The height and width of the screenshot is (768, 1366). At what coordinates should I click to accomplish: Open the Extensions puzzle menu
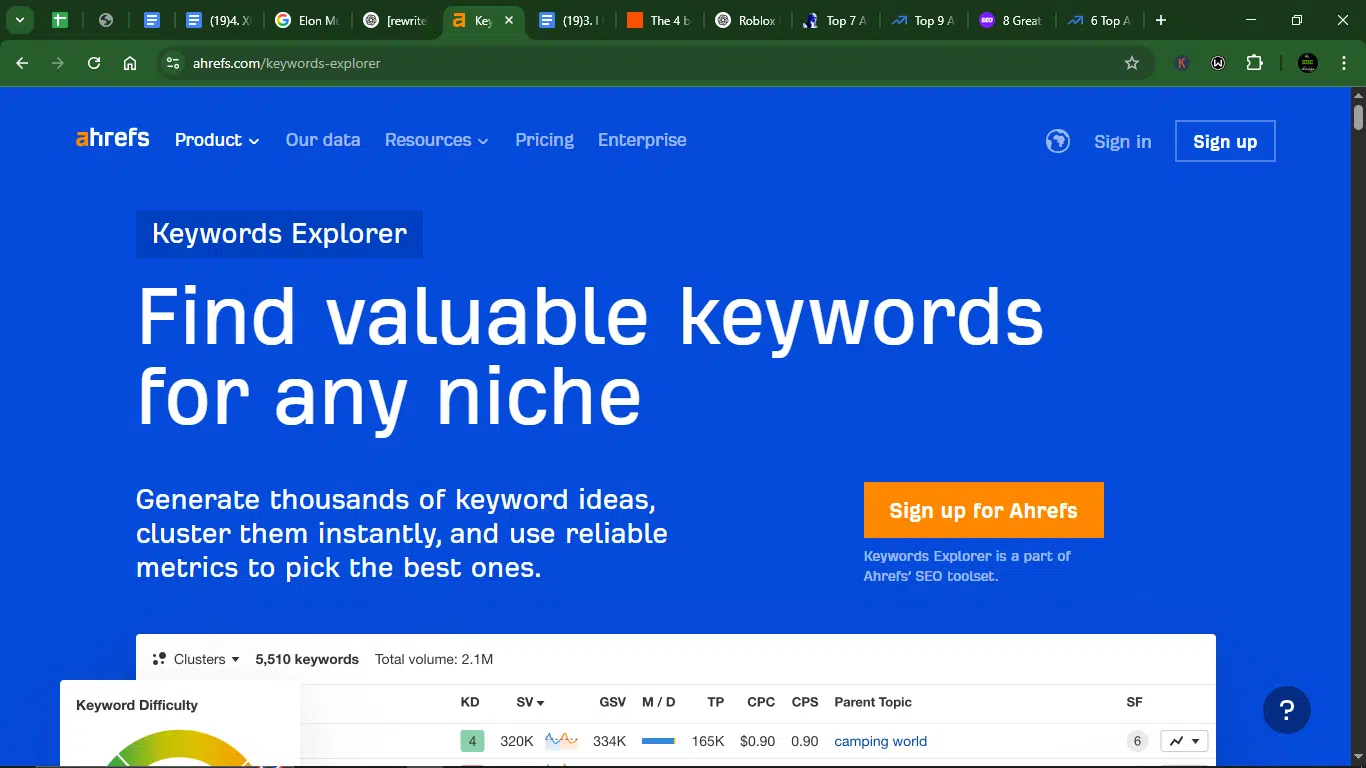coord(1254,63)
